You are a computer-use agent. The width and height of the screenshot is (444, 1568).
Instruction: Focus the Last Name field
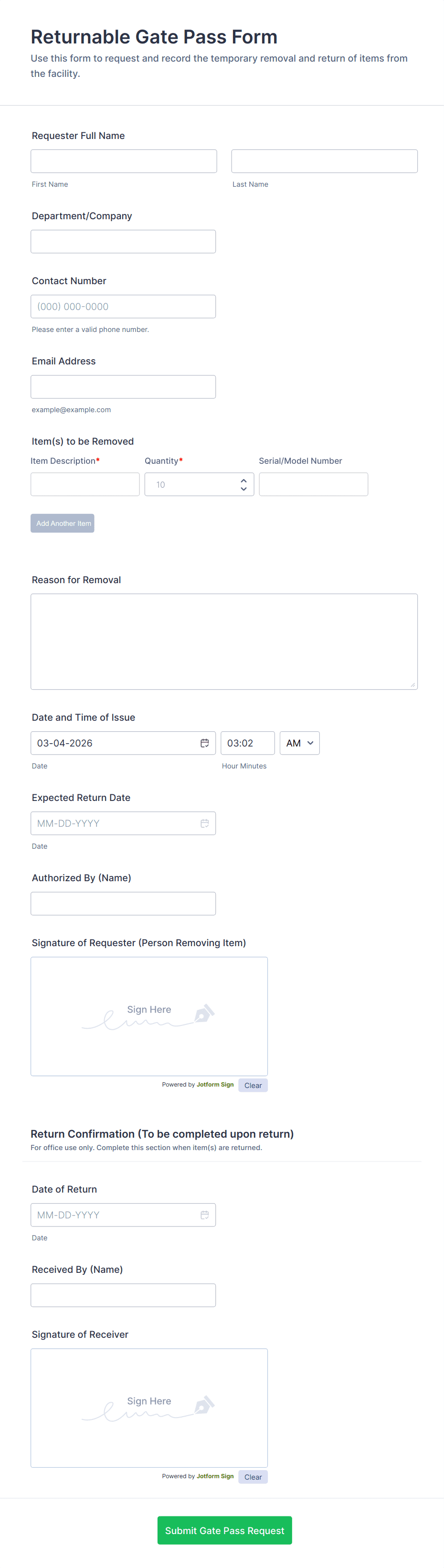coord(324,161)
